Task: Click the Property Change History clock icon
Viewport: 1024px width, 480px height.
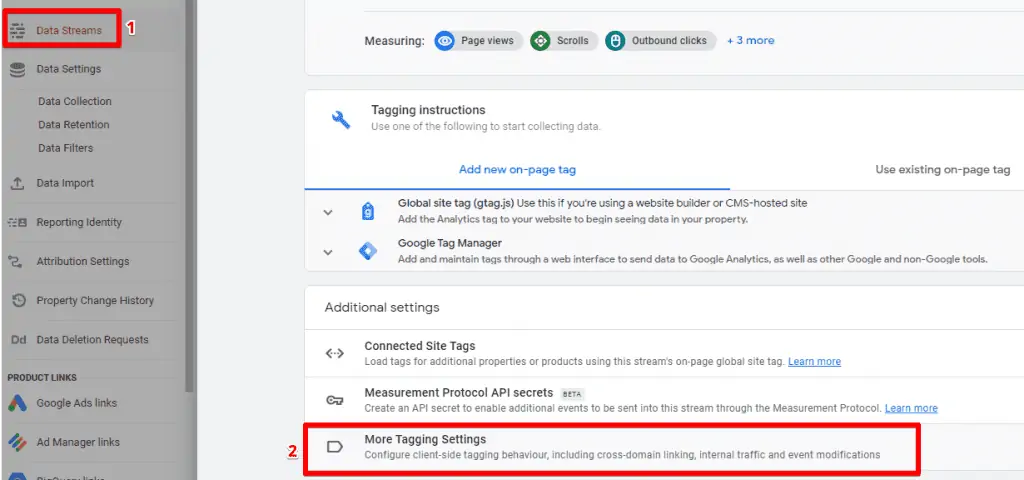Action: coord(19,300)
